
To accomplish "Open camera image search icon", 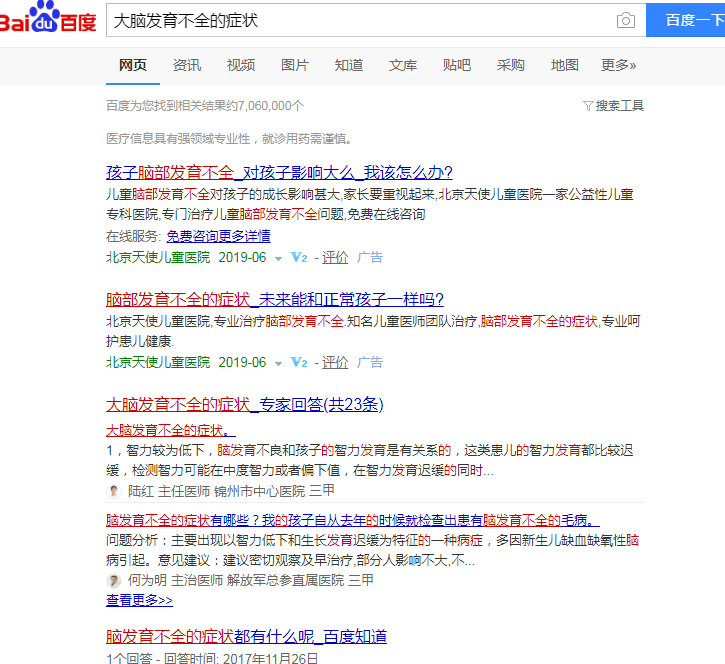I will point(626,20).
